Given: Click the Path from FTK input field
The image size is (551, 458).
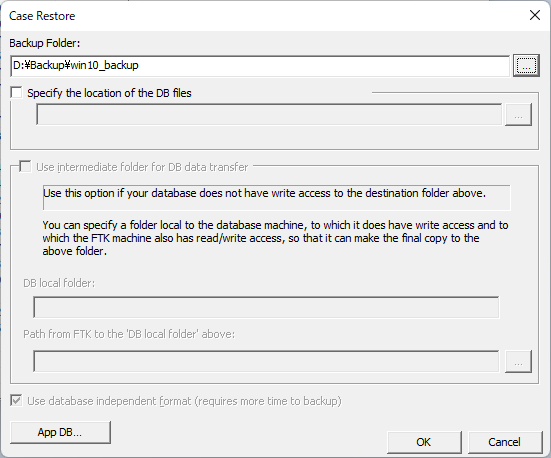Looking at the screenshot, I should 266,361.
